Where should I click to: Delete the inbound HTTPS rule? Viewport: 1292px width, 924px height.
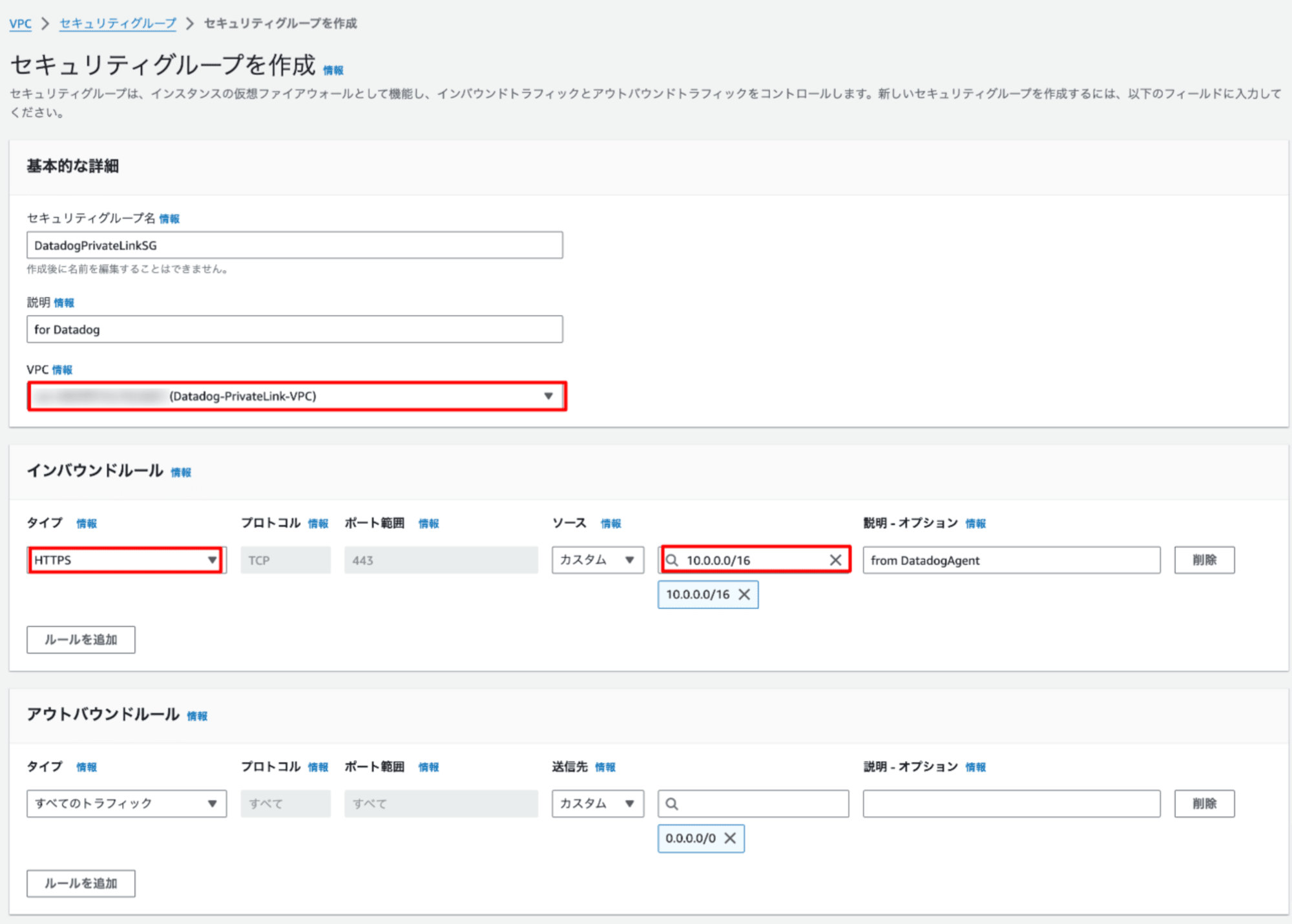click(1204, 560)
